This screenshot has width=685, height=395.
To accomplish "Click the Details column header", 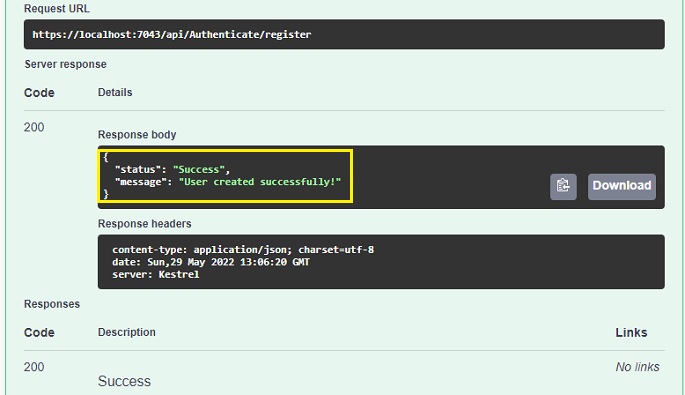I will (115, 92).
